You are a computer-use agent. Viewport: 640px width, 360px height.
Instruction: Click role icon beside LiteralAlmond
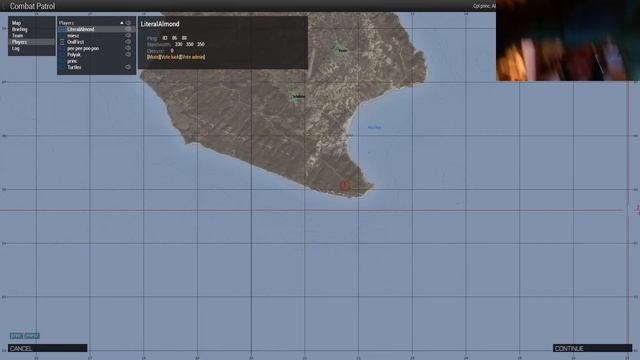pyautogui.click(x=62, y=29)
